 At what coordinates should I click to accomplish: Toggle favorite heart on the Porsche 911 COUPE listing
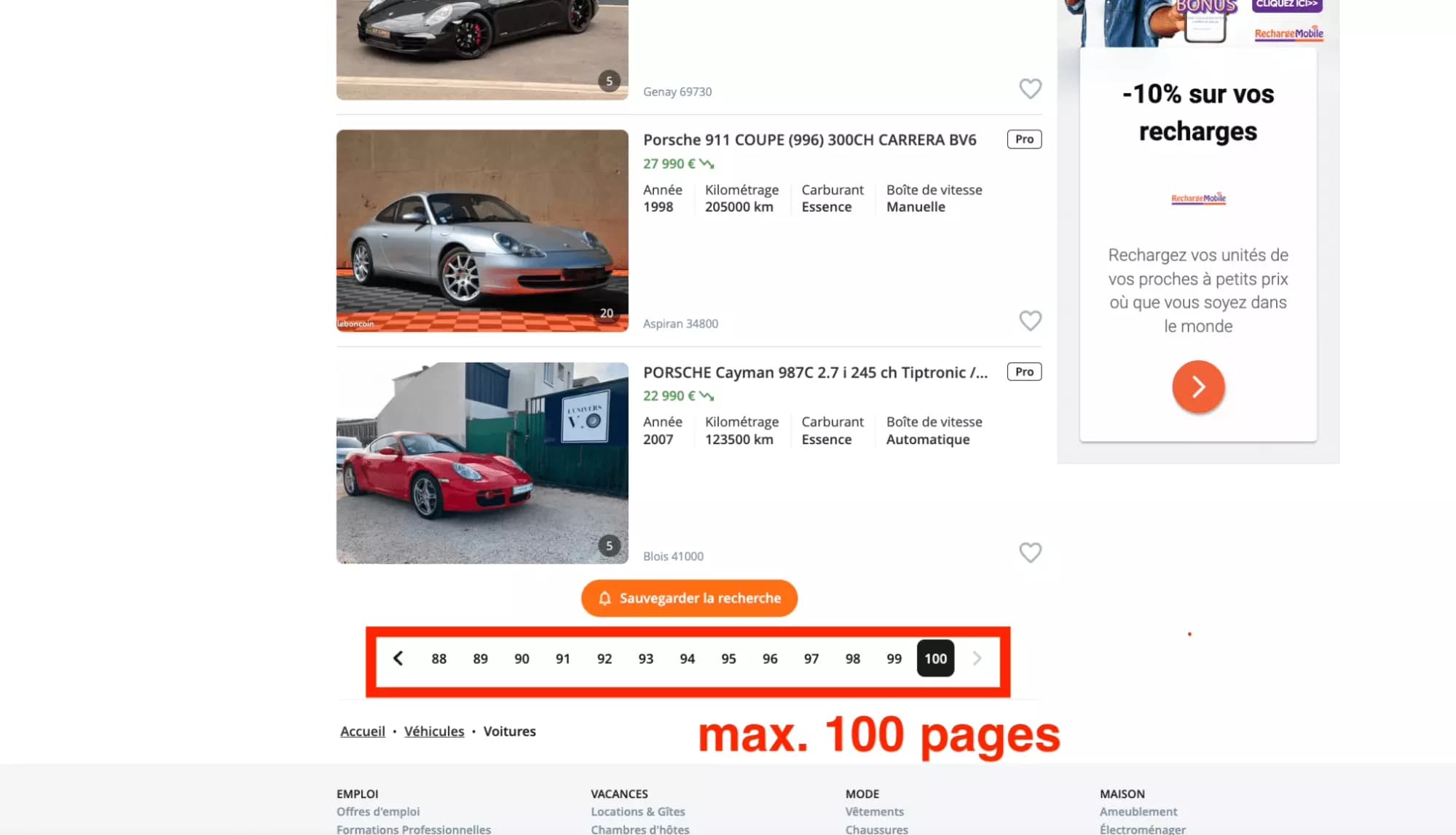click(x=1031, y=320)
